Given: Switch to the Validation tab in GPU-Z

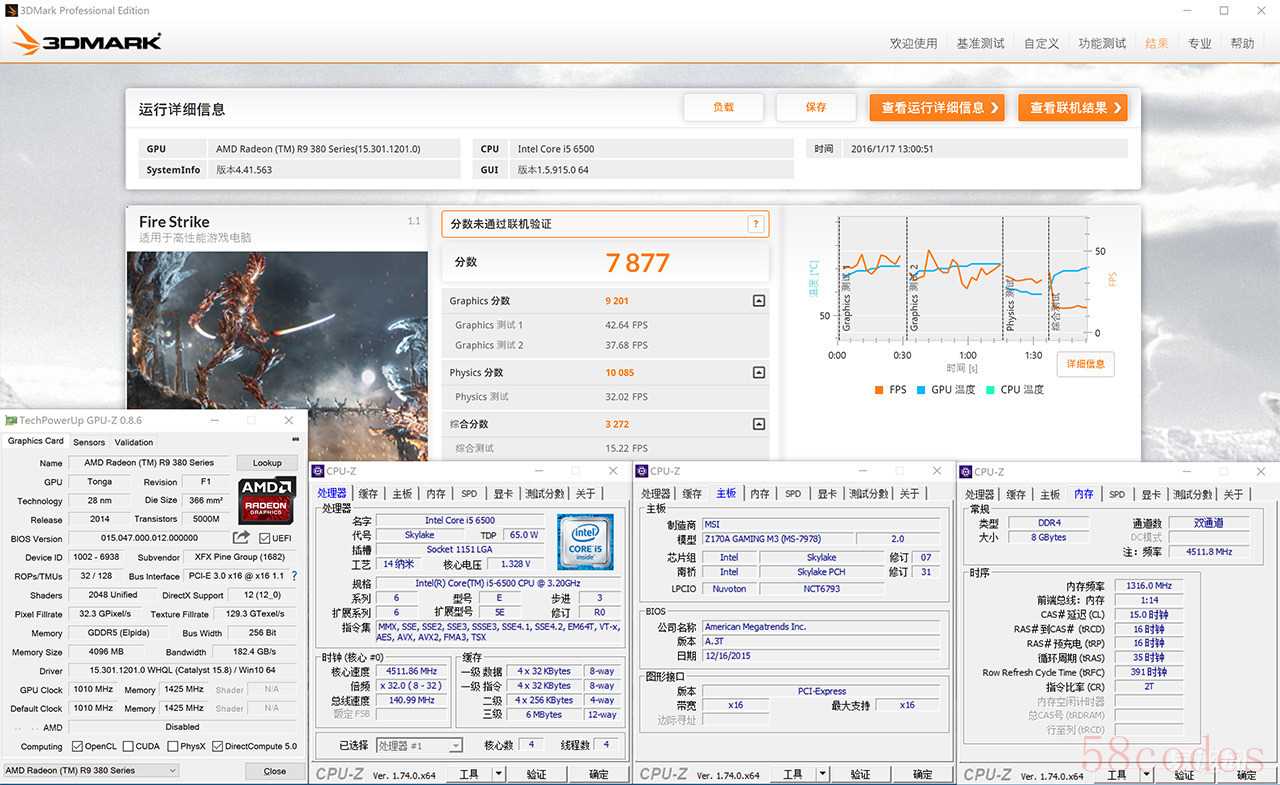Looking at the screenshot, I should coord(134,442).
